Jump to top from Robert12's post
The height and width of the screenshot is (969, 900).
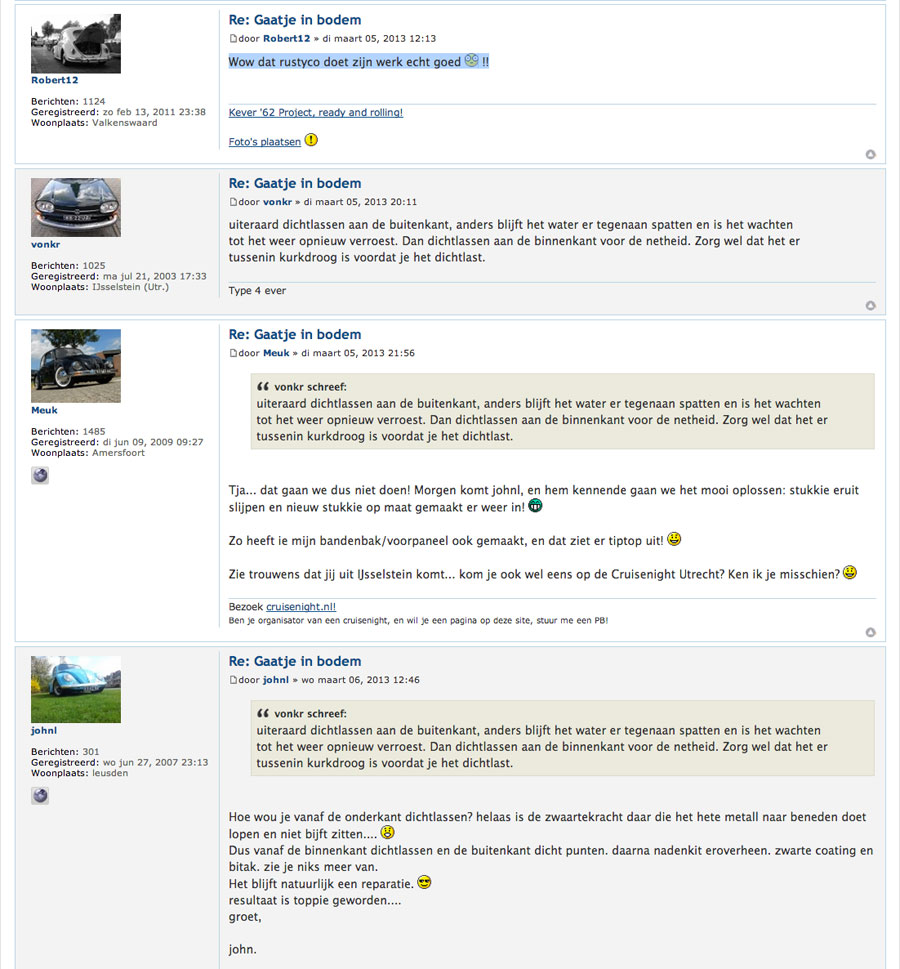coord(870,154)
